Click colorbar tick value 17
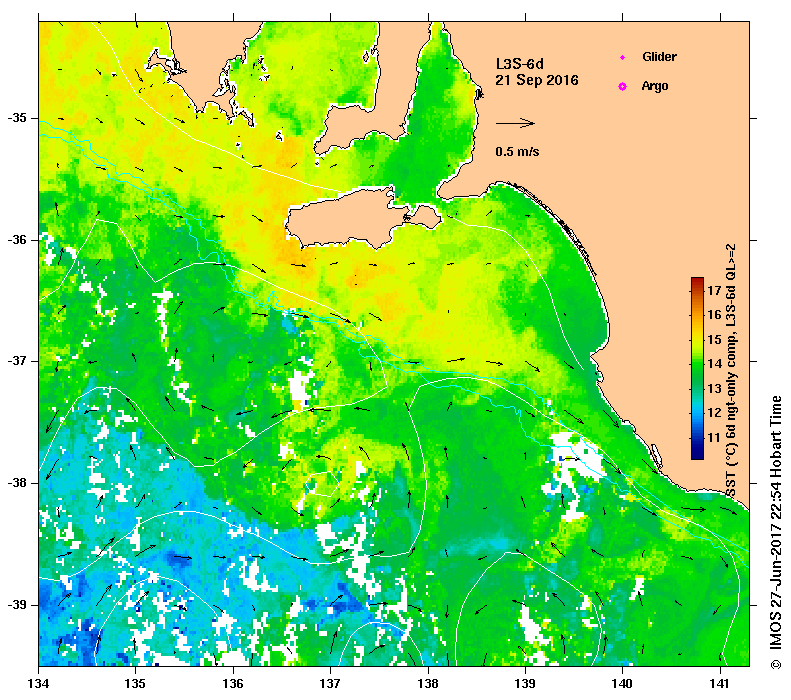 714,290
